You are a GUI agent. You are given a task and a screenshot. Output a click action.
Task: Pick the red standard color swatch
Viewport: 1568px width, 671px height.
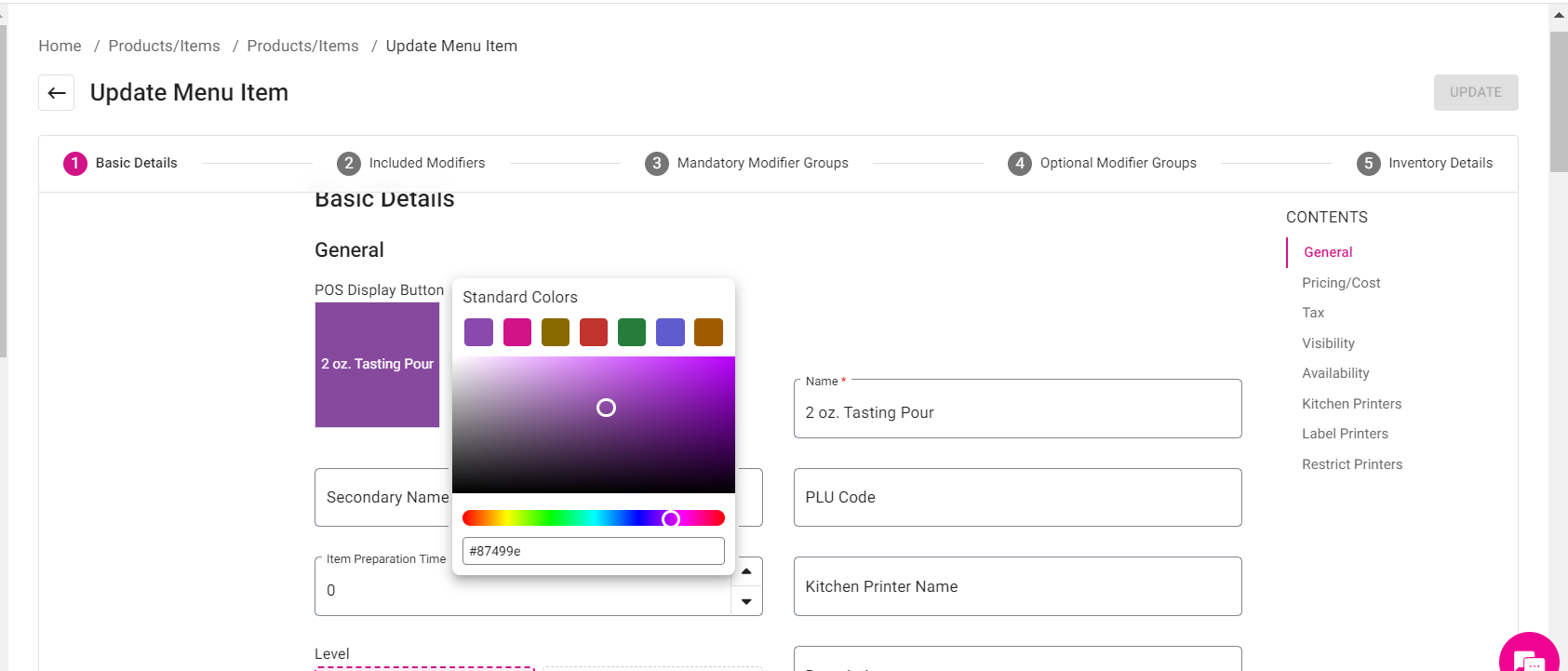pyautogui.click(x=594, y=332)
